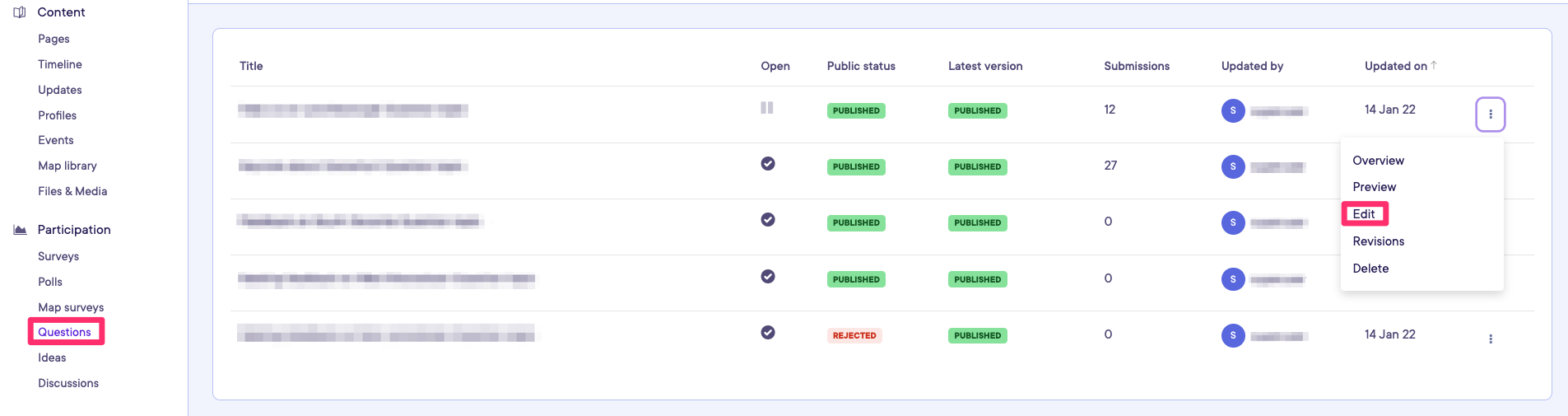Open the three-dot menu on rejected row
This screenshot has width=1568, height=416.
pos(1490,339)
